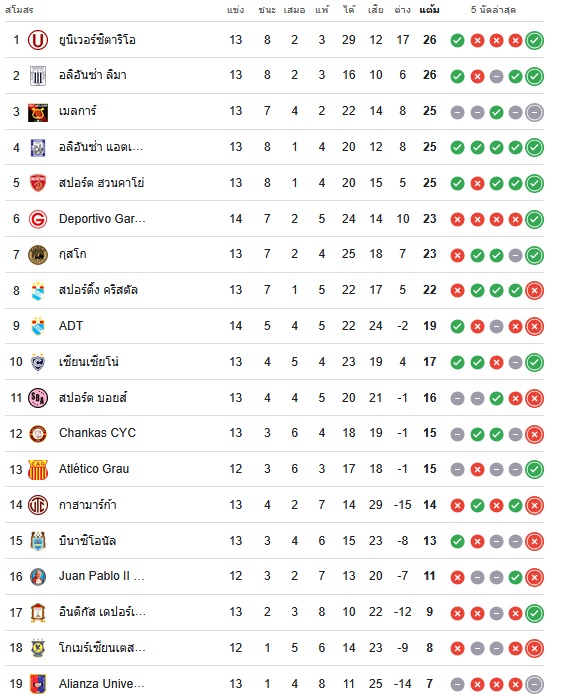
Task: Click the Sport Boys pink crest
Action: coord(38,398)
